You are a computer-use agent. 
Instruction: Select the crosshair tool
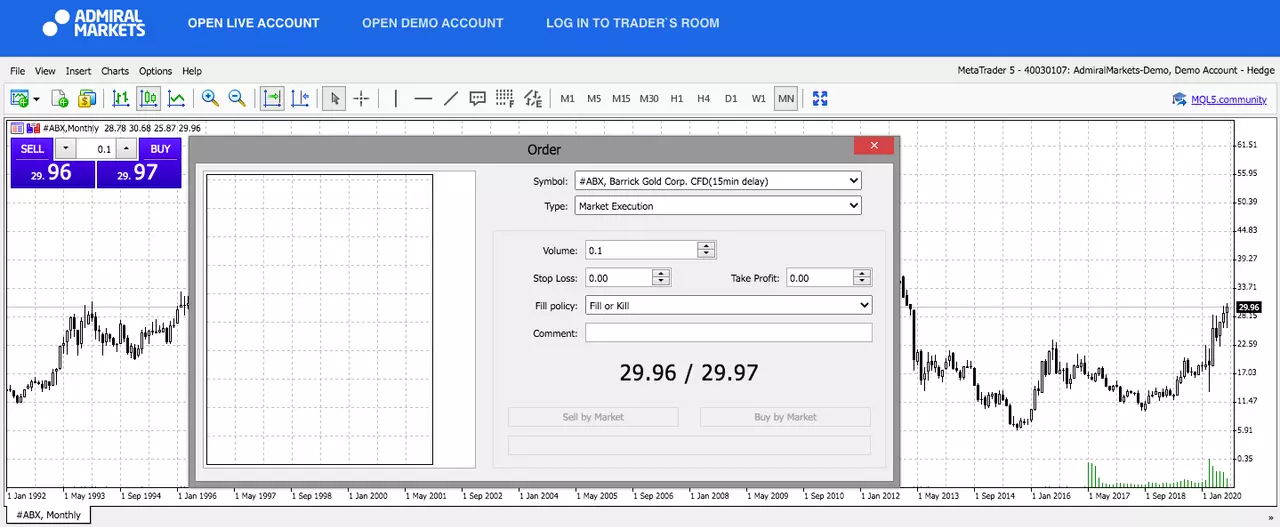point(361,98)
